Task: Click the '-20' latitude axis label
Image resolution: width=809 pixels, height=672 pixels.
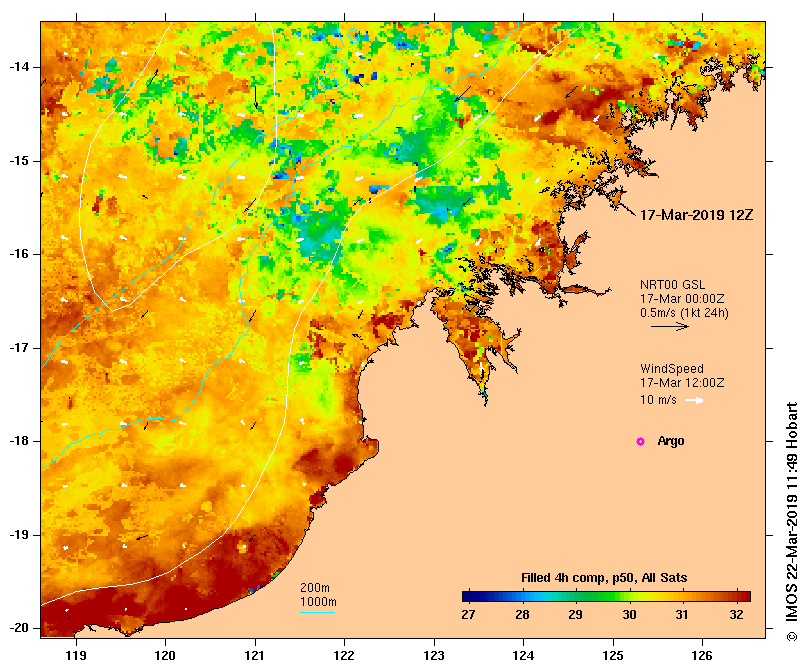Action: coord(19,629)
